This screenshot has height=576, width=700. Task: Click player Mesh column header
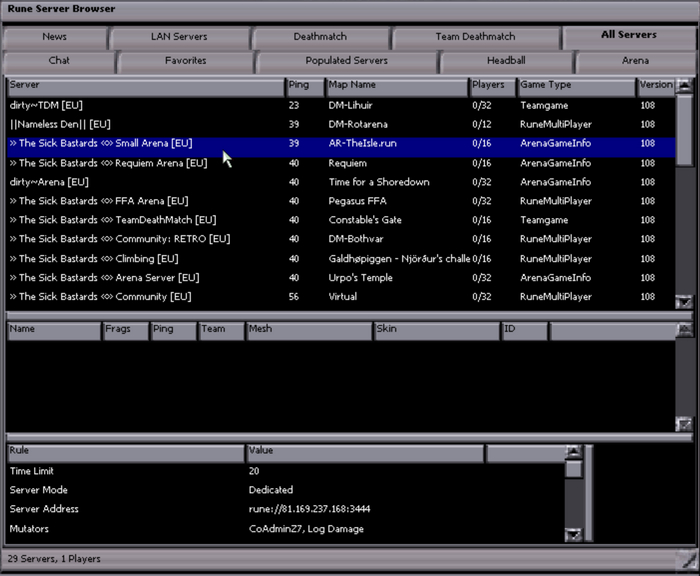click(x=309, y=331)
